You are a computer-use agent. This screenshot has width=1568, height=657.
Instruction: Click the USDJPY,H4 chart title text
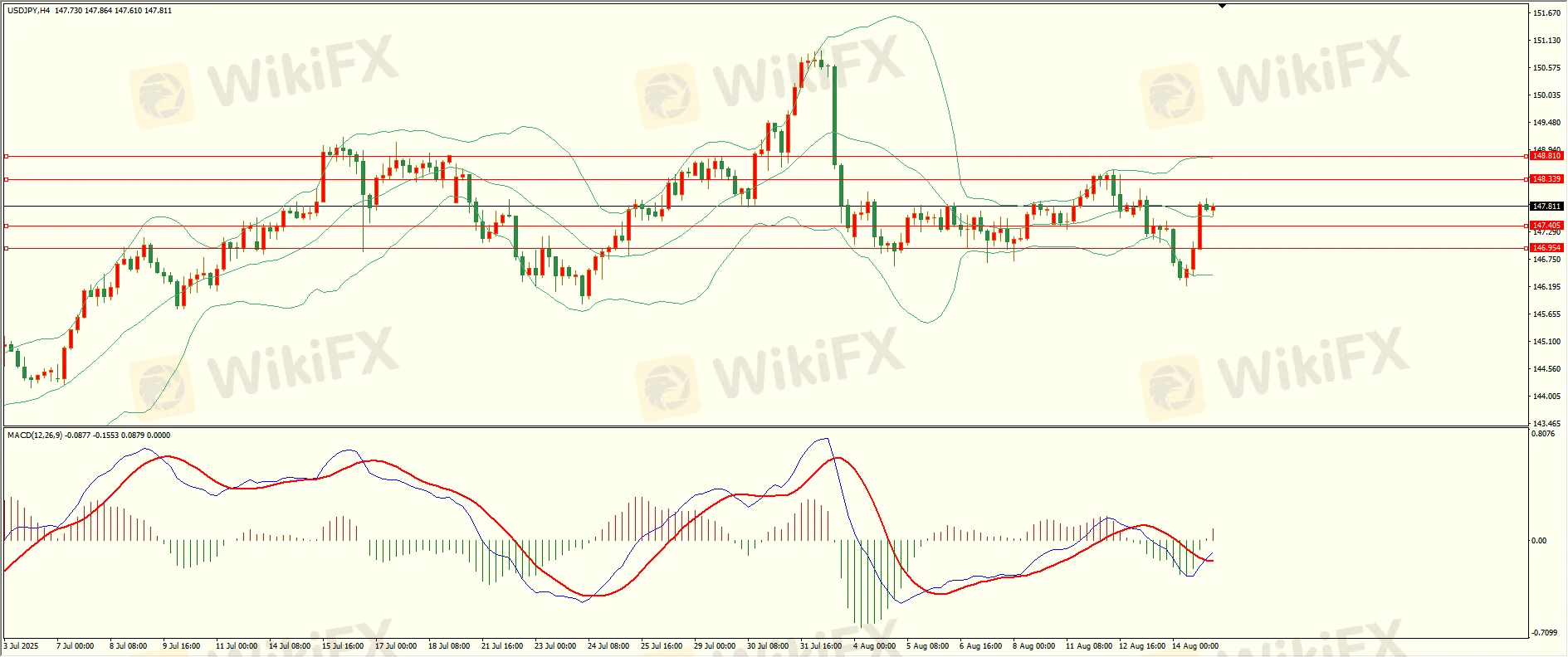pyautogui.click(x=27, y=11)
